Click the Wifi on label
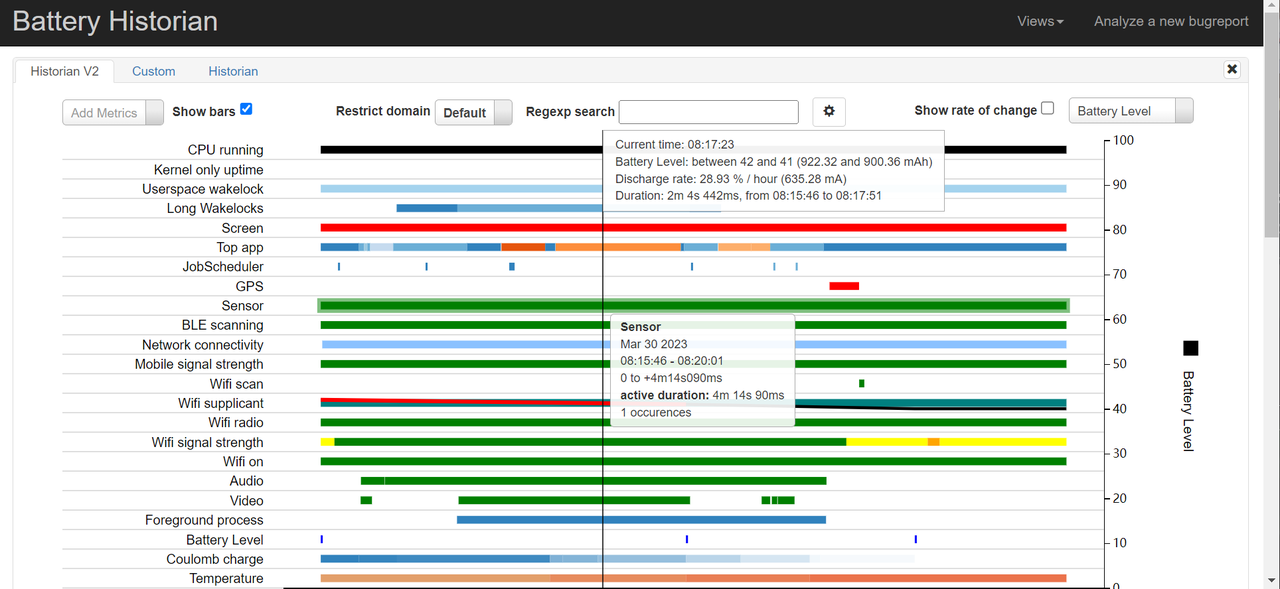Screen dimensions: 1280x589 (242, 462)
